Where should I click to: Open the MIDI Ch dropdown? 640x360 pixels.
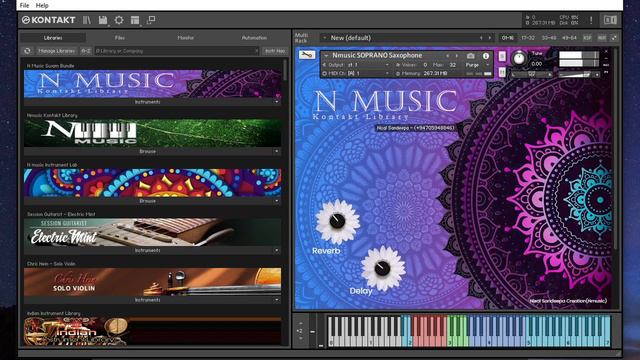point(356,73)
